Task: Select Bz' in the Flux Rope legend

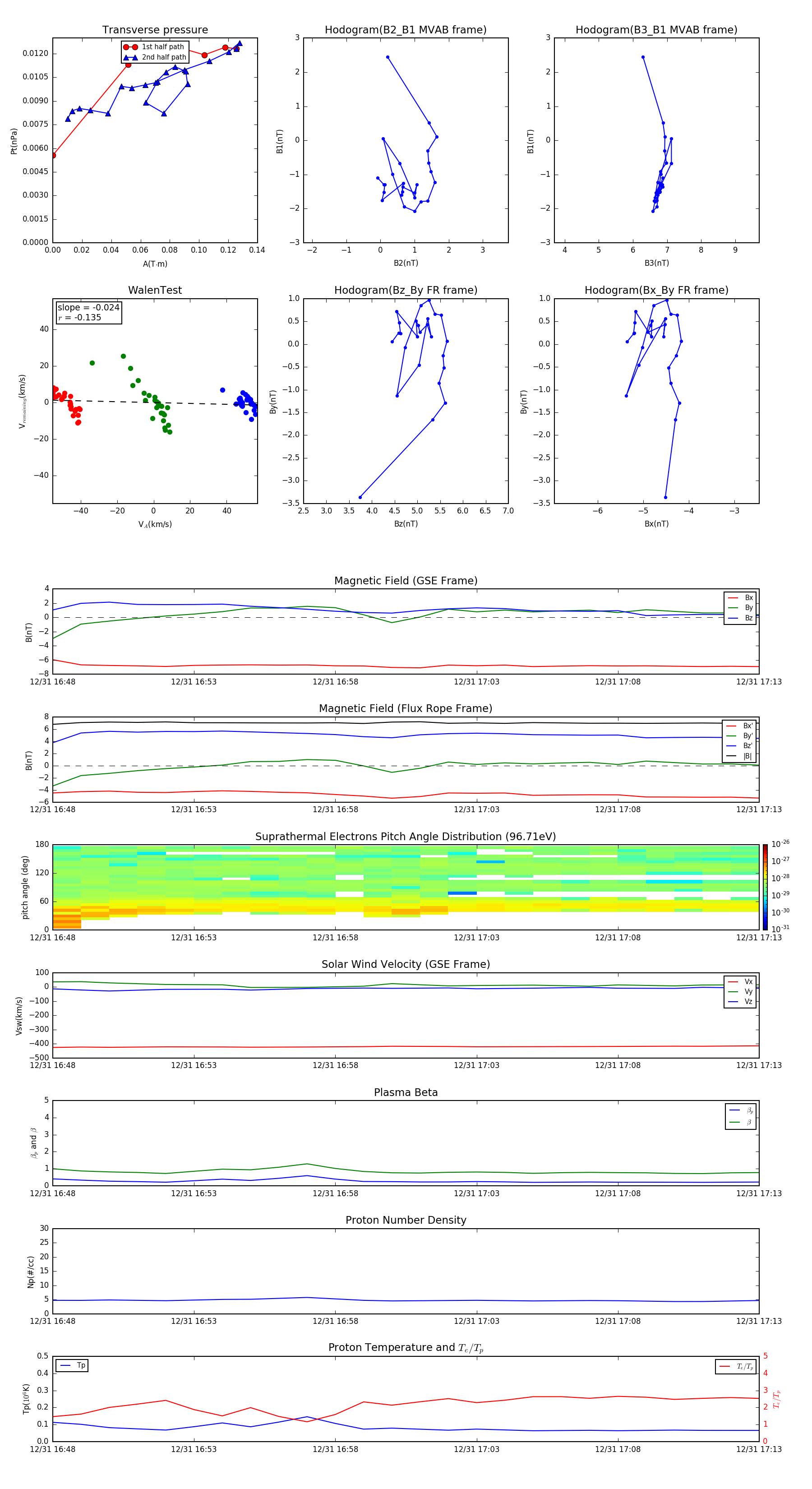Action: point(740,746)
